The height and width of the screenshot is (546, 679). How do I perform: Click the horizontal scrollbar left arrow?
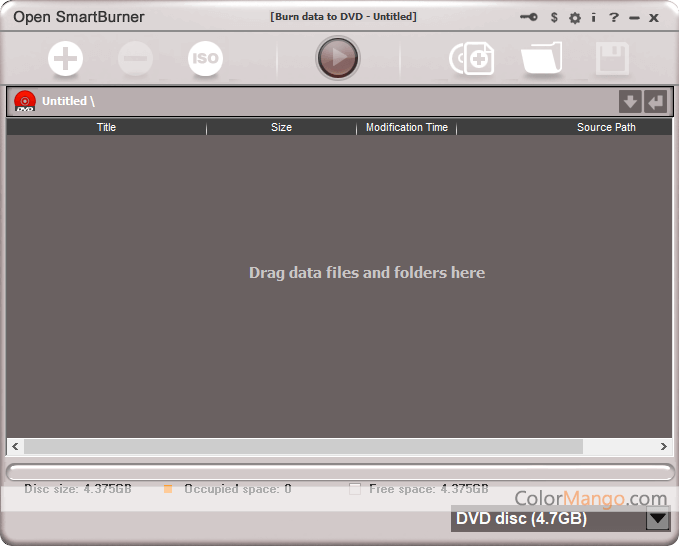pyautogui.click(x=15, y=446)
